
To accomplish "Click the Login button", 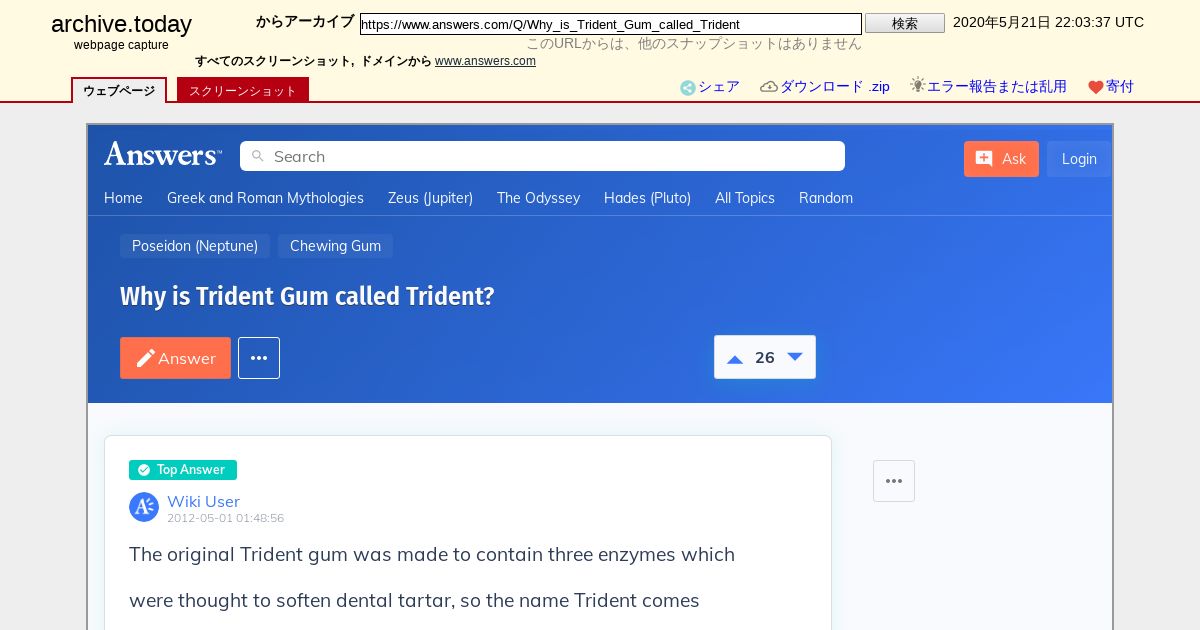I will coord(1079,159).
